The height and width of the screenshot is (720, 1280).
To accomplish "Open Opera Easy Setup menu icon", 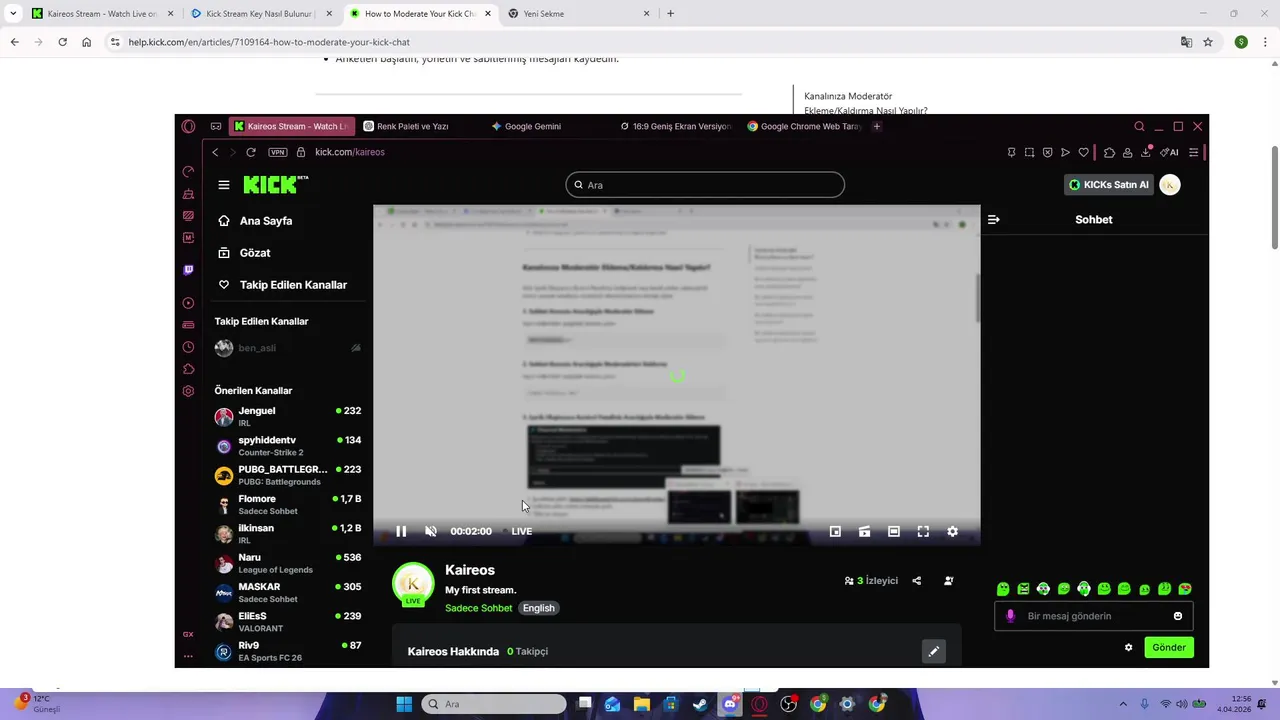I will [x=1193, y=153].
